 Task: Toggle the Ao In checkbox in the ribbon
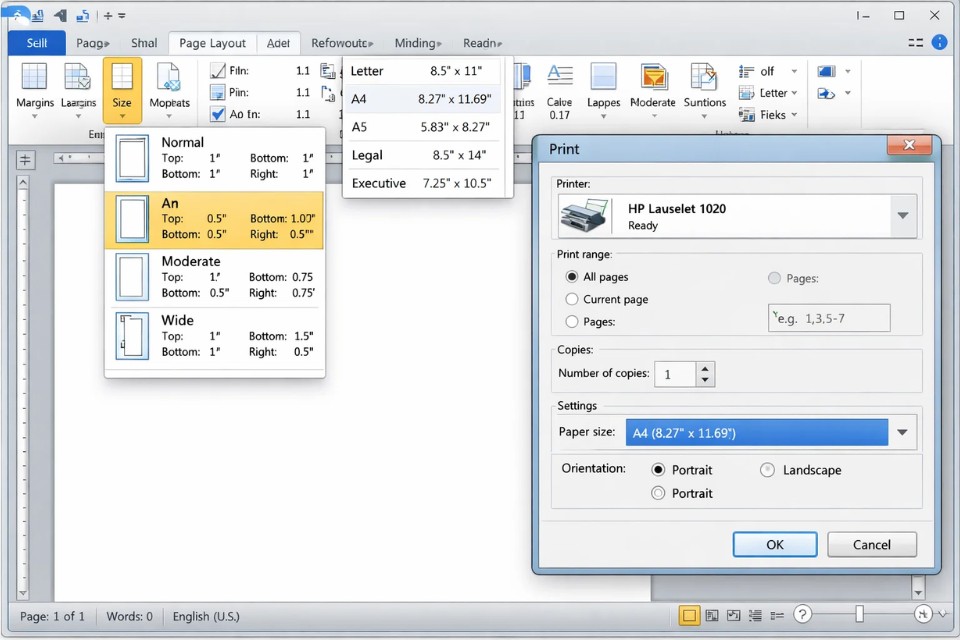point(218,114)
